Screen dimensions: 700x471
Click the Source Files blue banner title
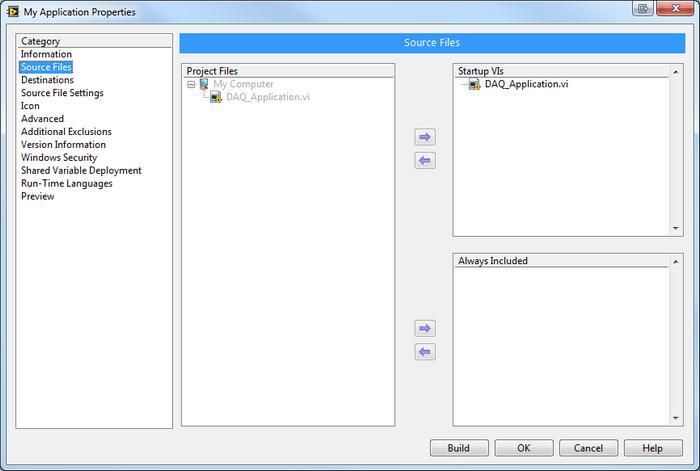tap(432, 43)
